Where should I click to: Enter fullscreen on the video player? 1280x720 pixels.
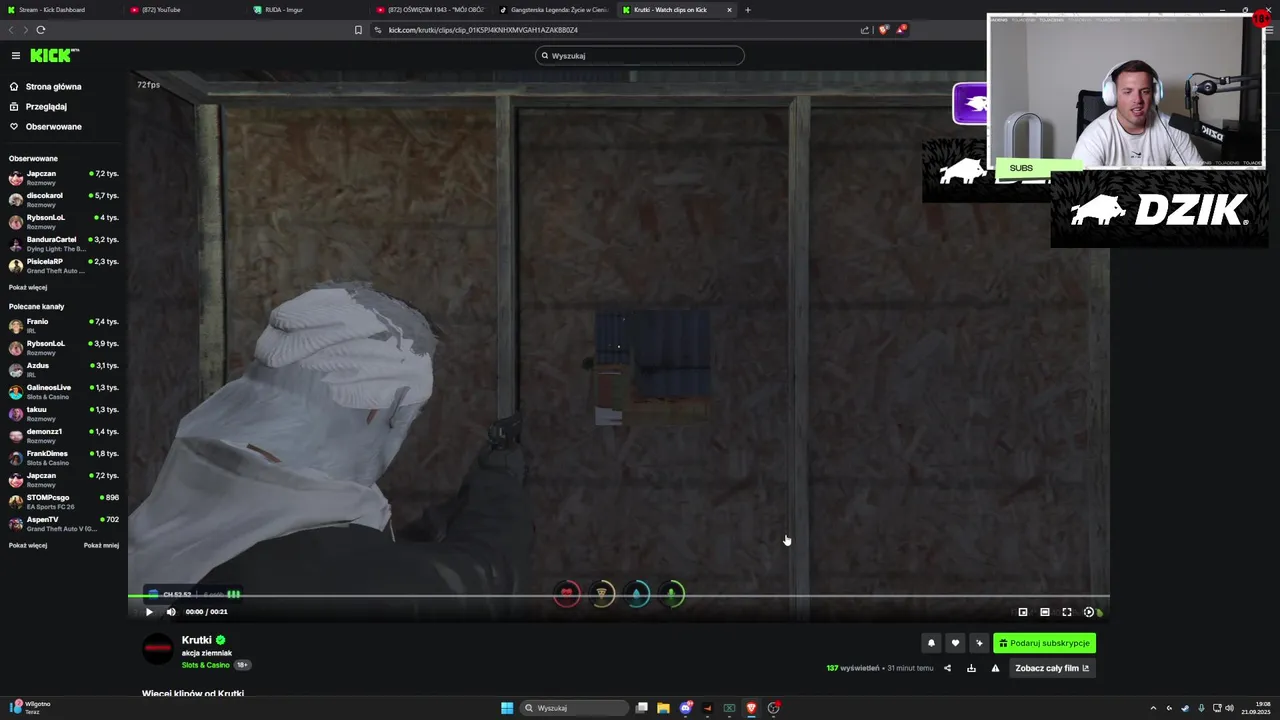(x=1067, y=612)
